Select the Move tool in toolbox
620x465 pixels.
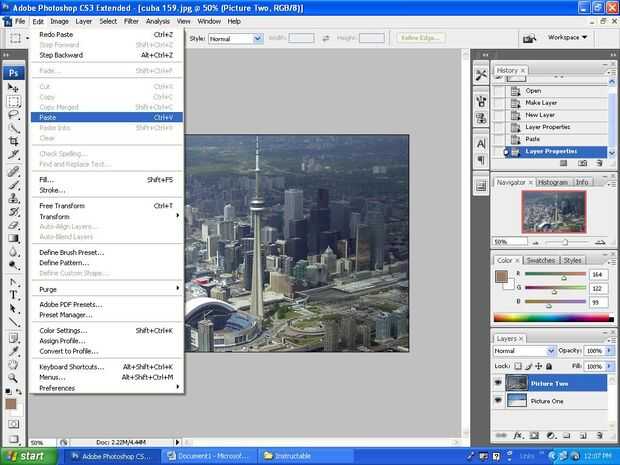coord(14,88)
